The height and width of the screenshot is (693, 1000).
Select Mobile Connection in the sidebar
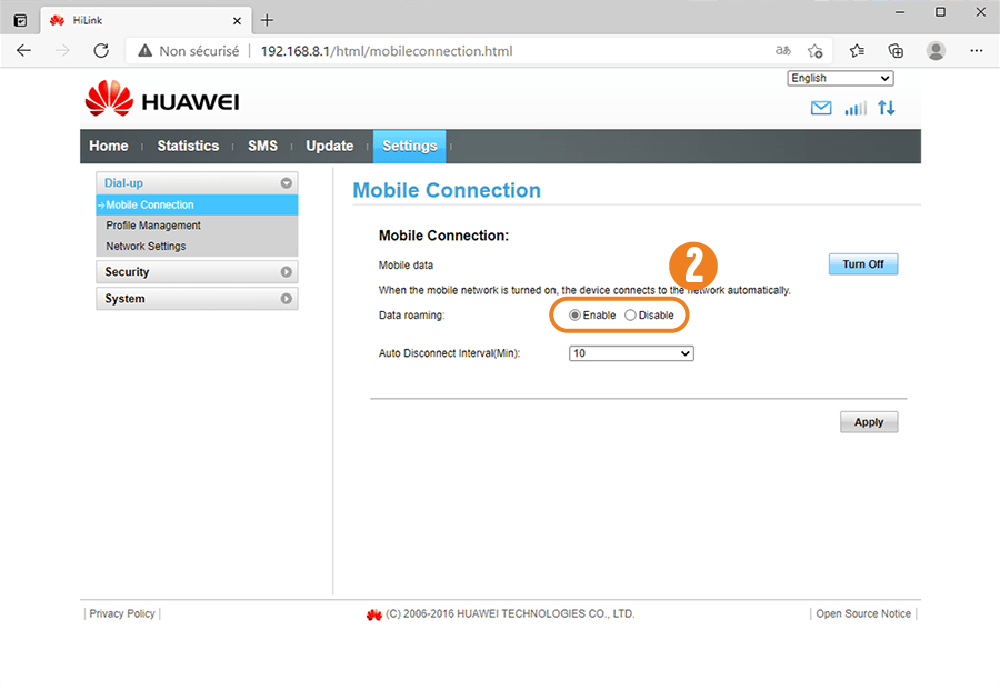point(197,205)
